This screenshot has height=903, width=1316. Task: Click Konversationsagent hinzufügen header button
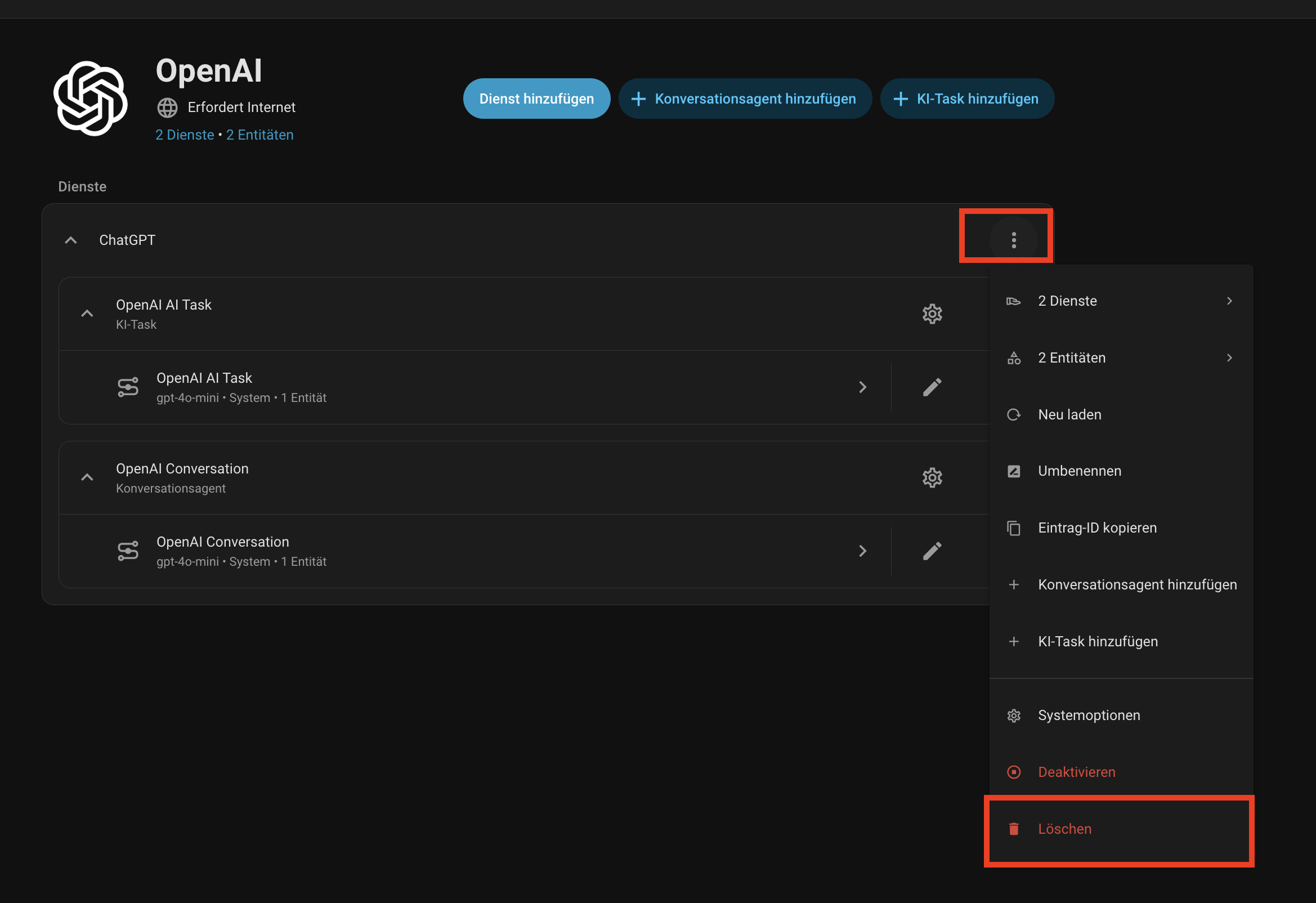(x=745, y=99)
